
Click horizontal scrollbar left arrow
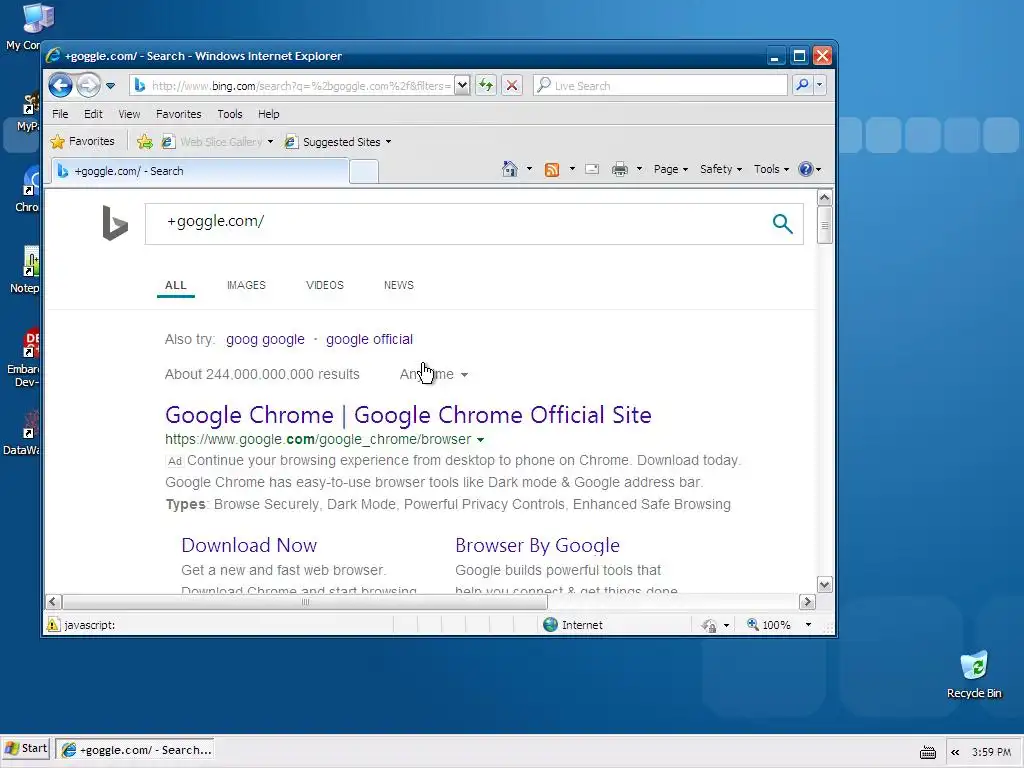54,601
